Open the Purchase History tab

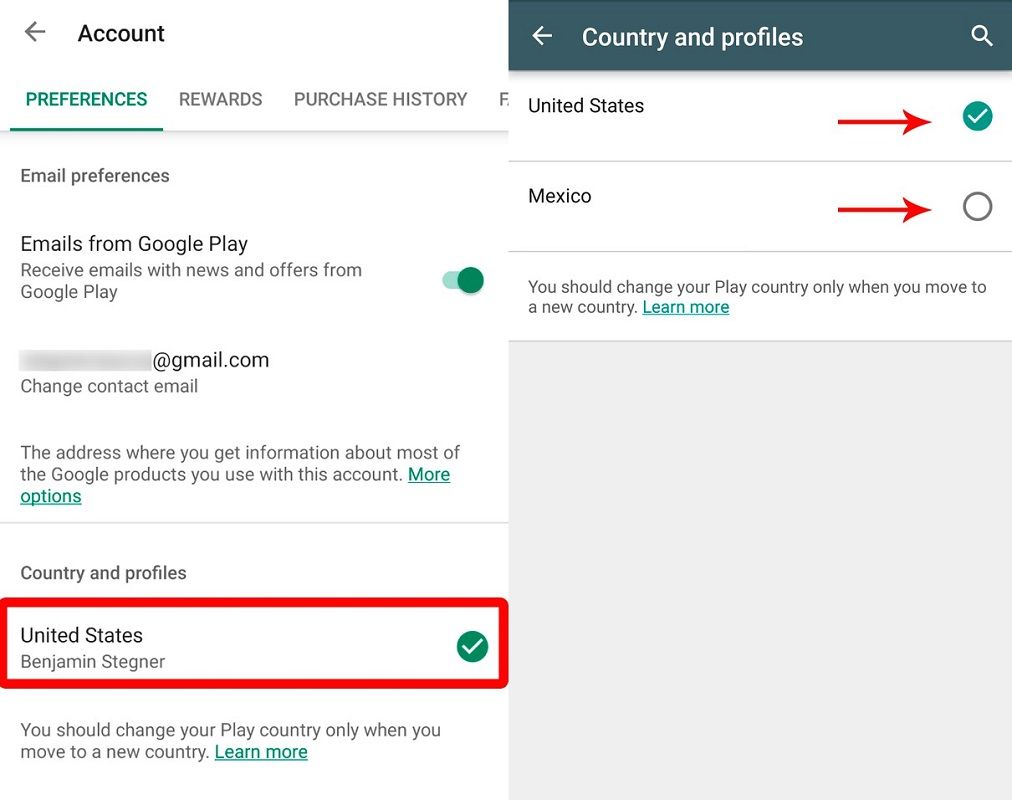coord(380,99)
